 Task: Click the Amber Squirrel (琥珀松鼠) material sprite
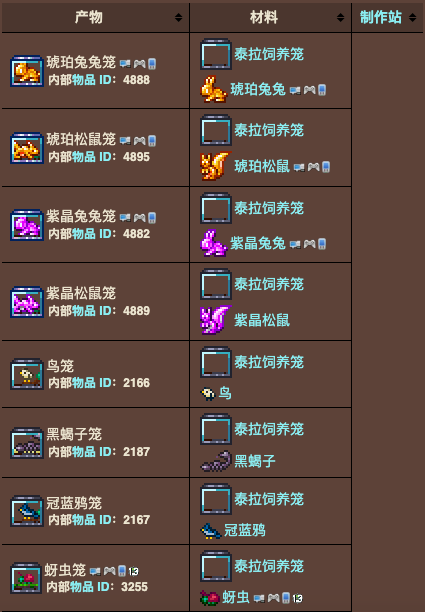(215, 166)
